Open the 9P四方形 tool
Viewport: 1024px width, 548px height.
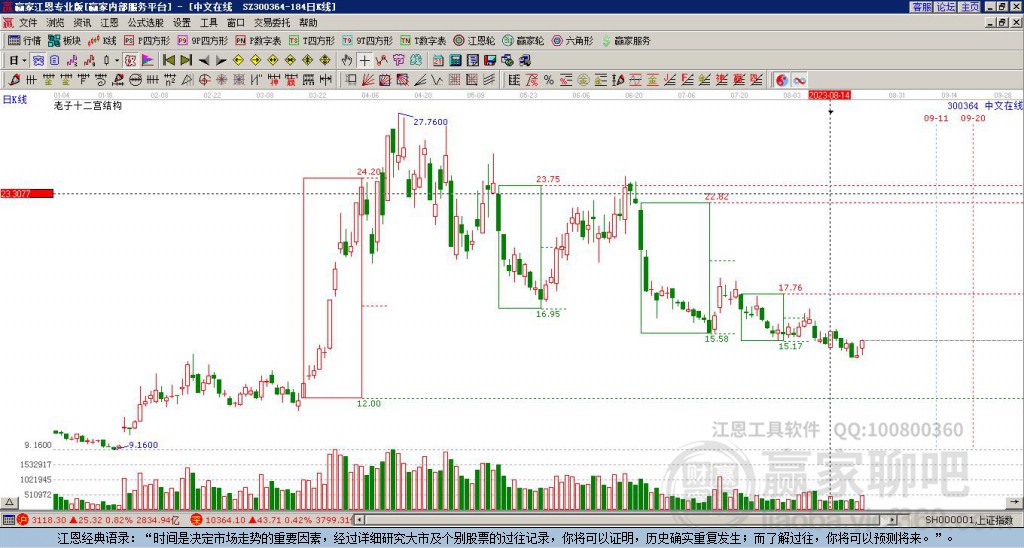(203, 40)
